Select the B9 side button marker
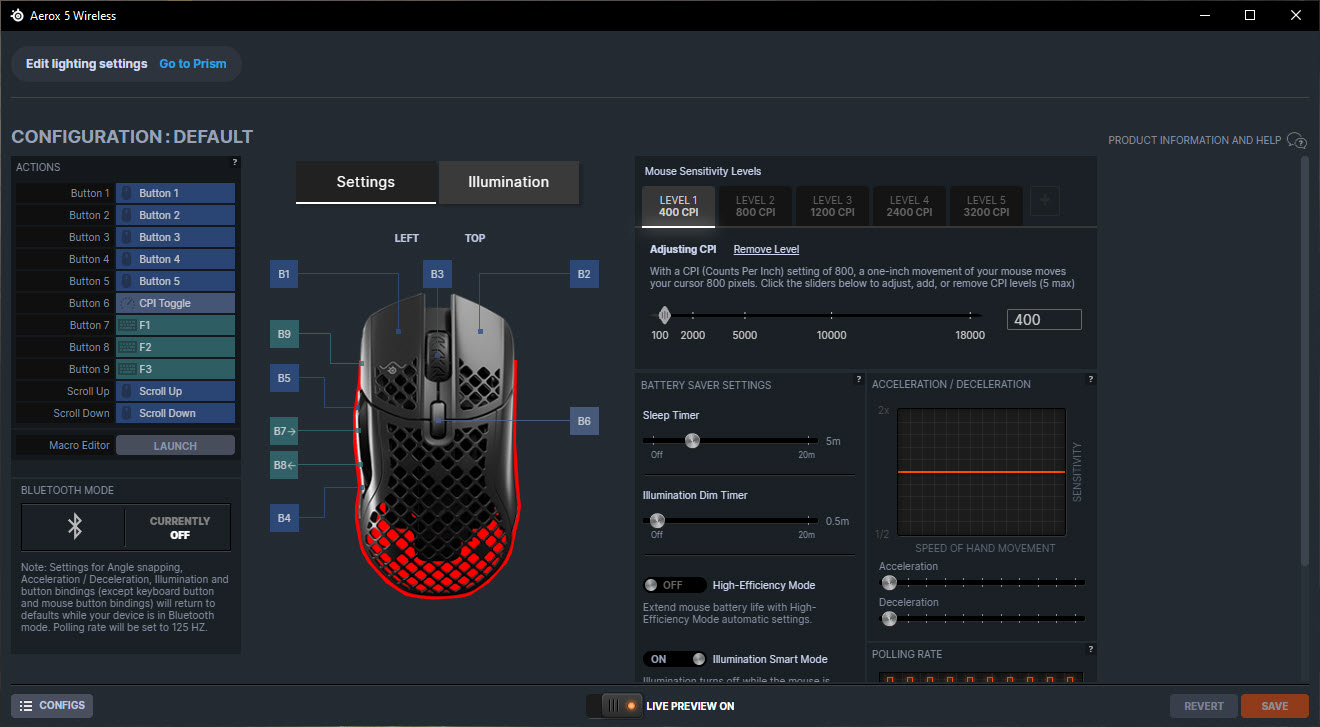1320x727 pixels. (284, 334)
